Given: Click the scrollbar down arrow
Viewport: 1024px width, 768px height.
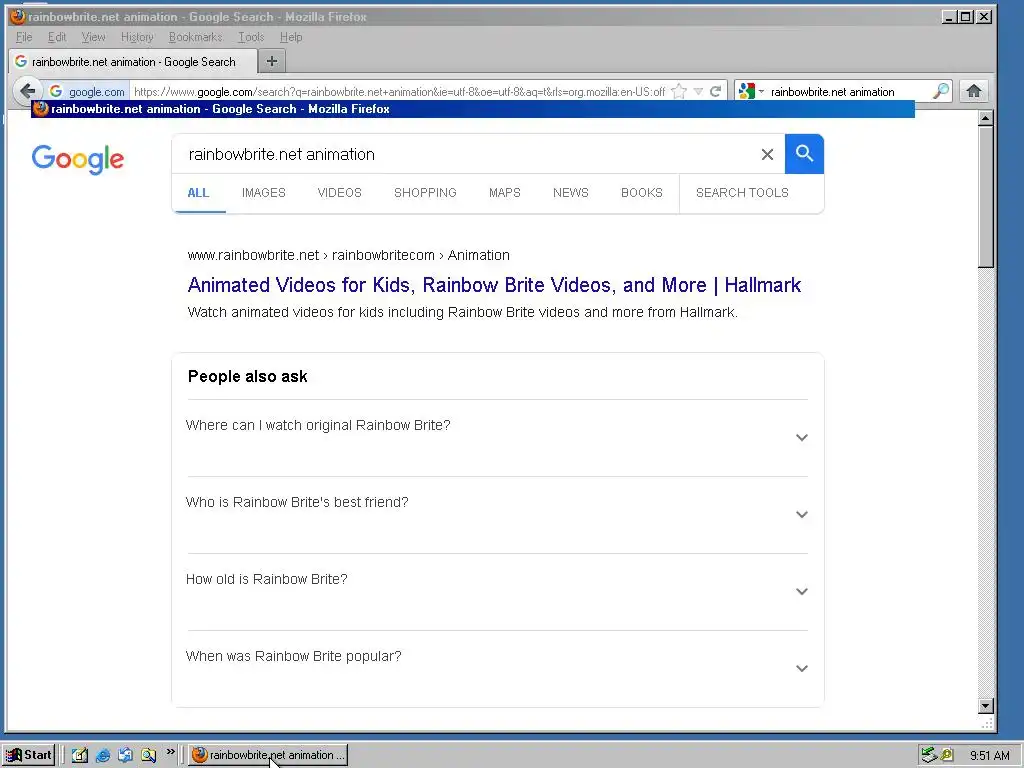Looking at the screenshot, I should tap(986, 706).
